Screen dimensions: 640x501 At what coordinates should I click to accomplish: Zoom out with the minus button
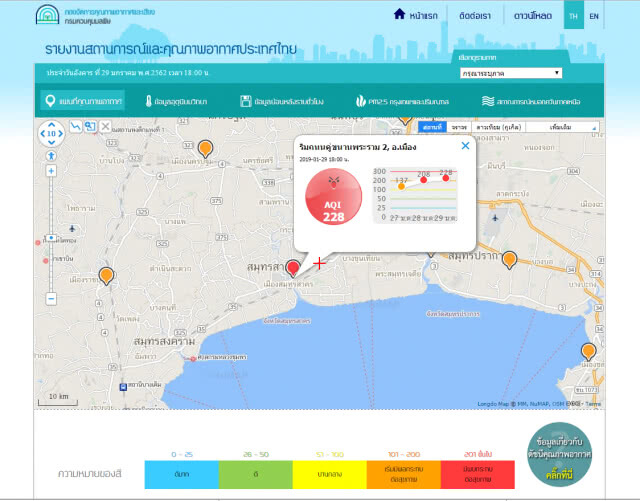51,298
